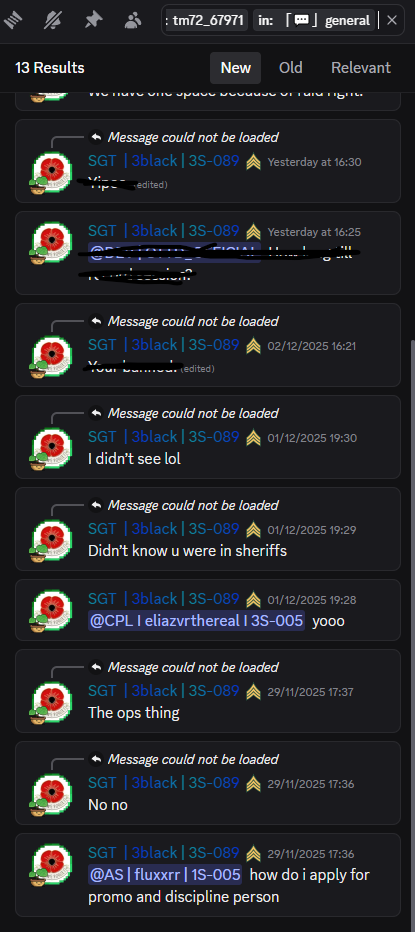Open pinned messages with the pin icon
The height and width of the screenshot is (932, 415).
tap(93, 21)
